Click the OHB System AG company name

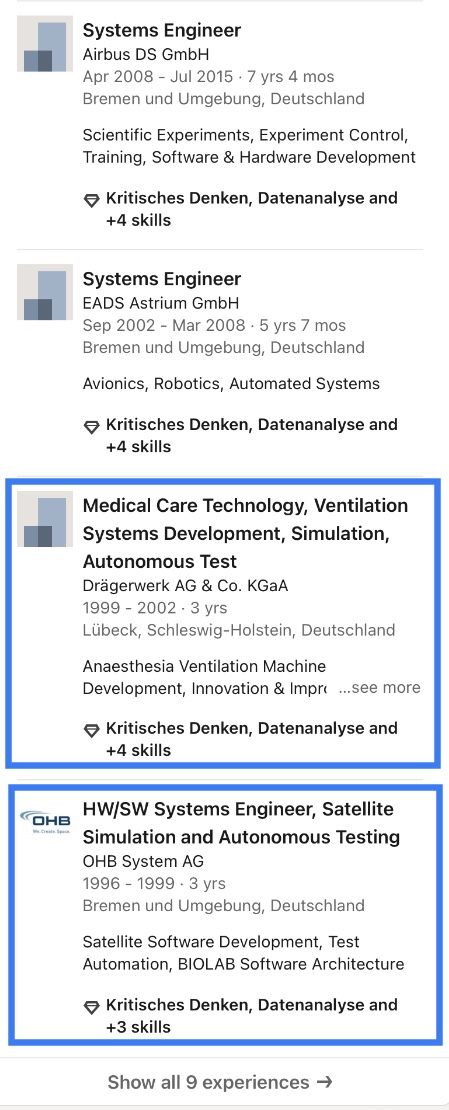(144, 862)
